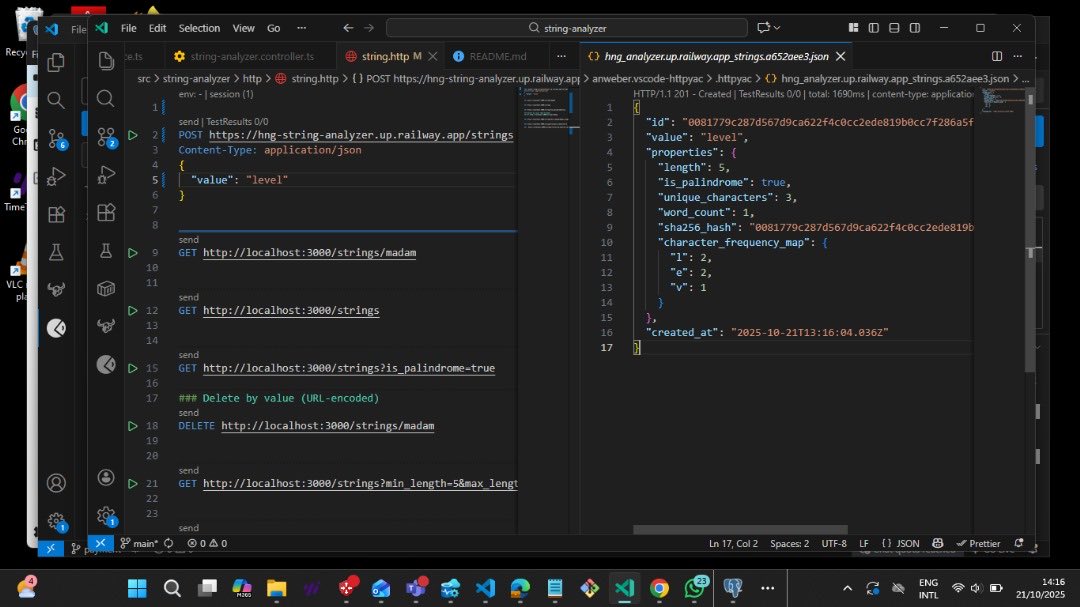
Task: Open the Extensions view
Action: (106, 212)
